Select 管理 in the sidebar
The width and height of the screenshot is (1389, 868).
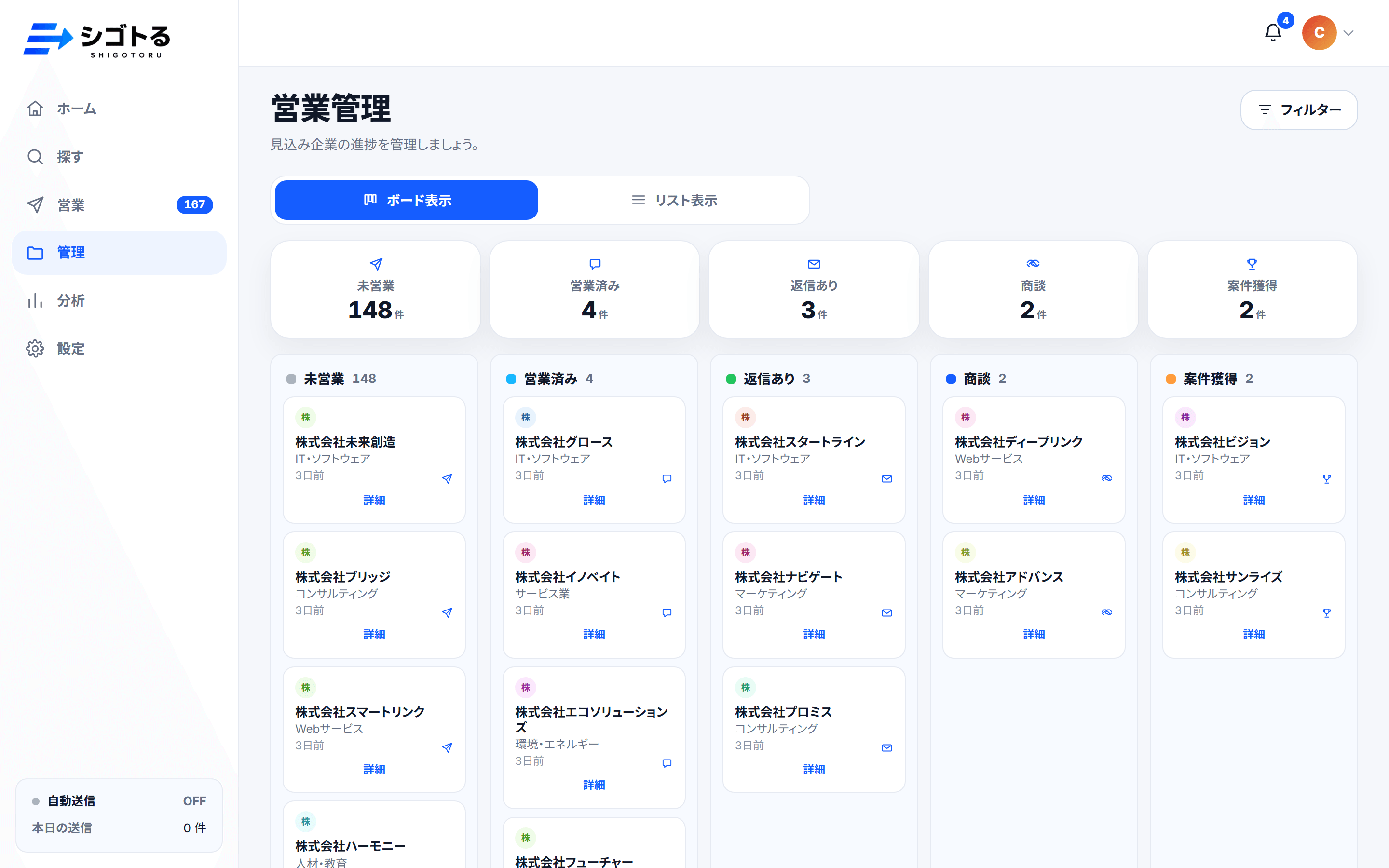click(119, 253)
